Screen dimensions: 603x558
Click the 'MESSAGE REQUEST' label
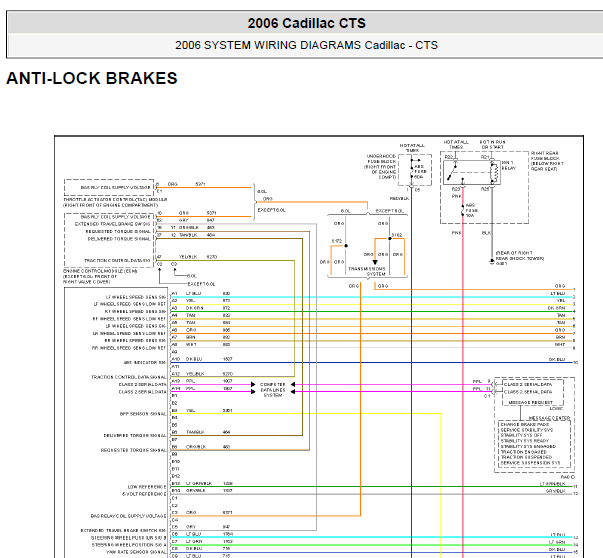pos(530,403)
